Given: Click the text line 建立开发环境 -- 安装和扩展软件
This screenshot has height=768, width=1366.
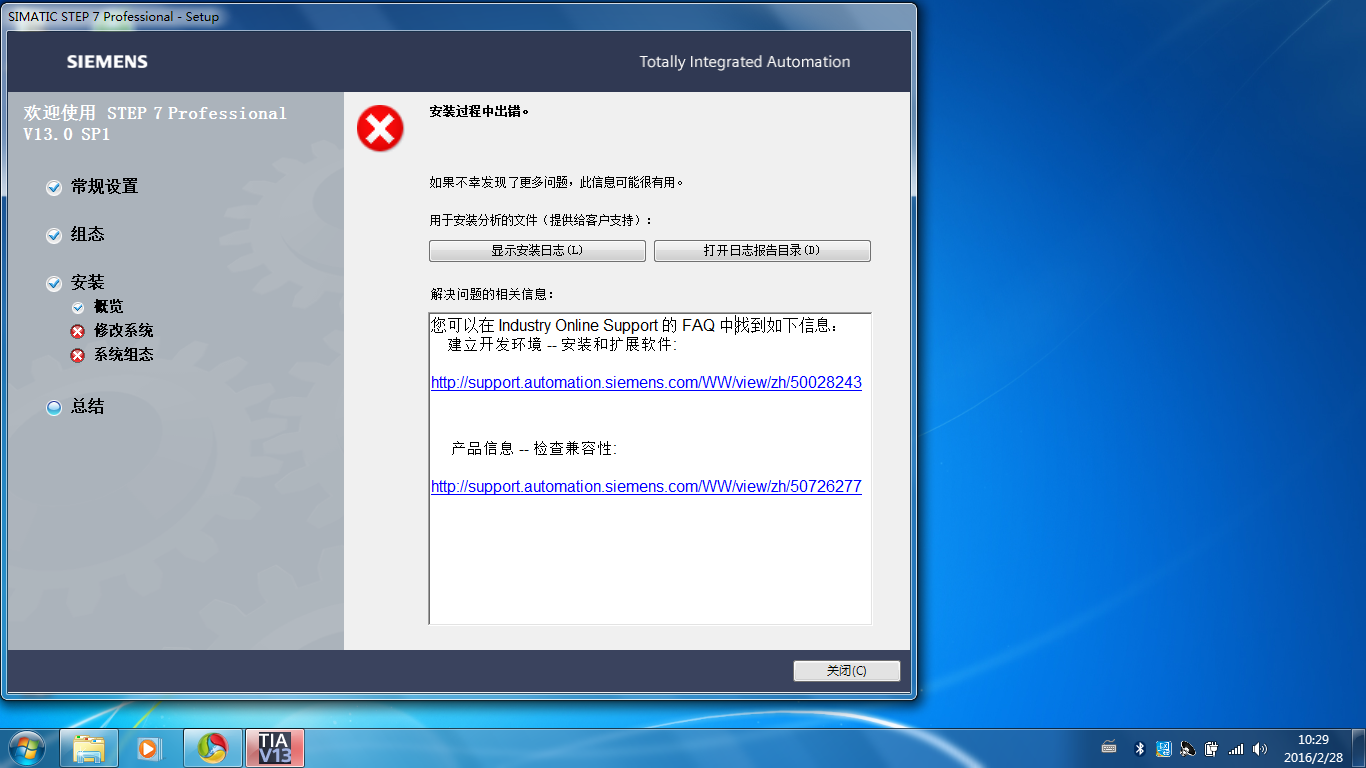Looking at the screenshot, I should tap(563, 345).
